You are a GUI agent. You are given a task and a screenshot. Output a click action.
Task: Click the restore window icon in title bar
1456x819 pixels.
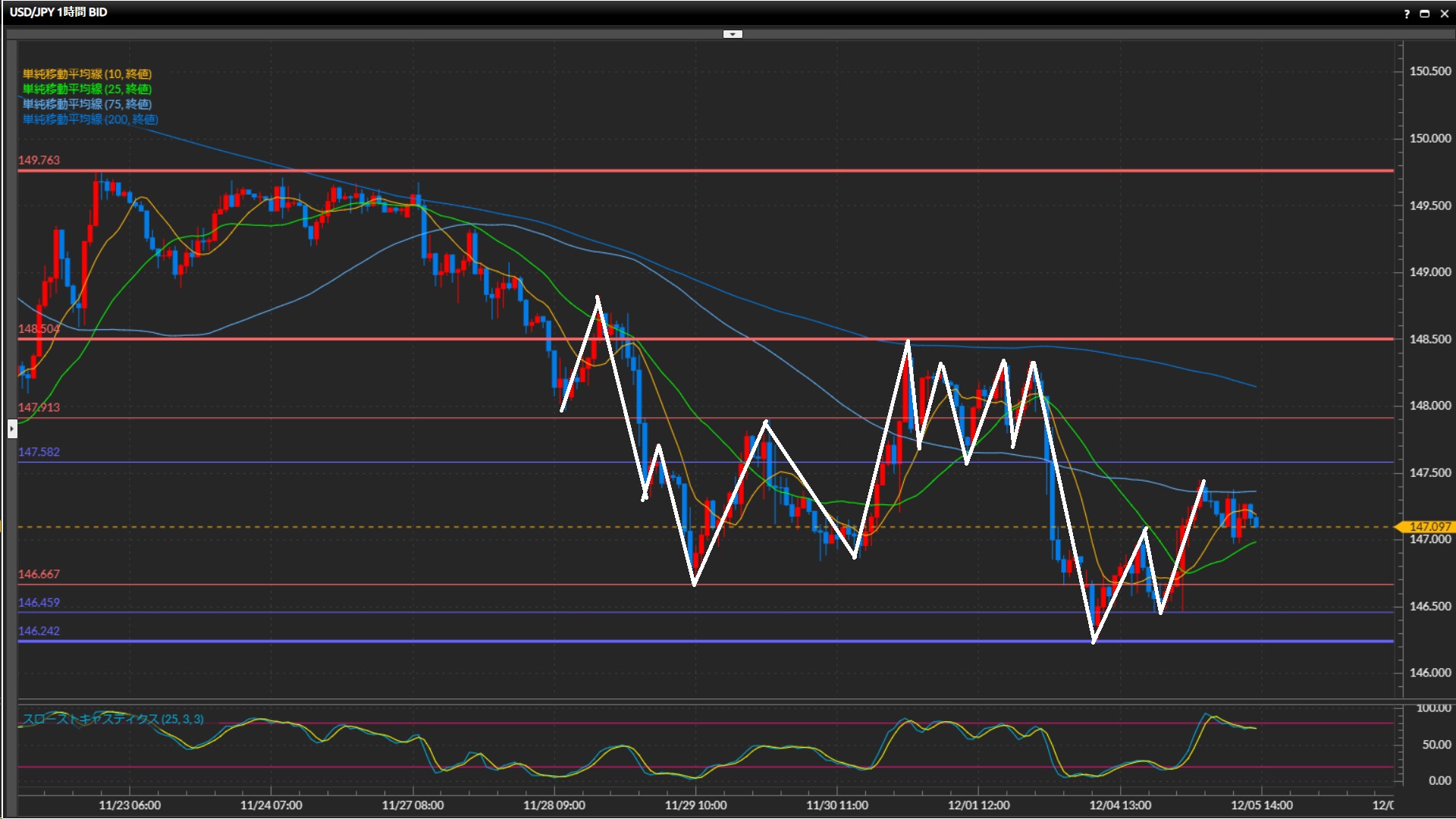(x=1425, y=14)
